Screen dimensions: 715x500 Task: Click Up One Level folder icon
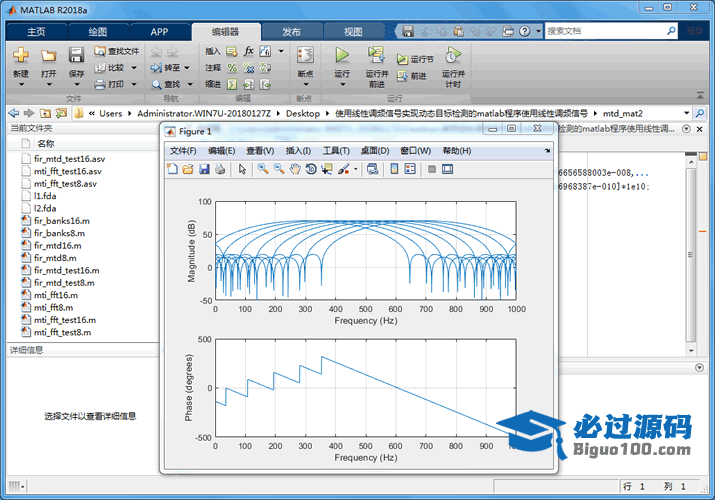(x=45, y=113)
